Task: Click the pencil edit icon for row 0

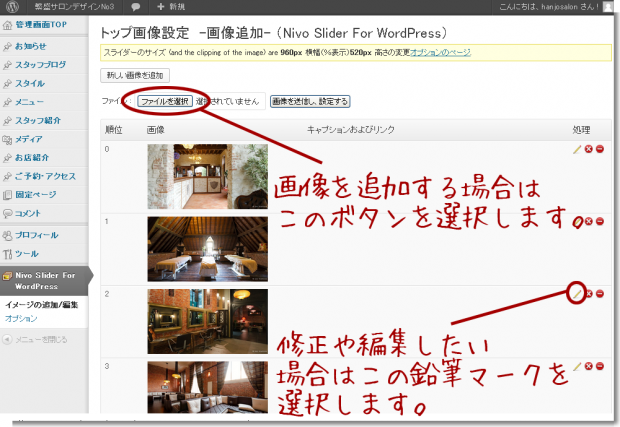Action: [x=577, y=149]
